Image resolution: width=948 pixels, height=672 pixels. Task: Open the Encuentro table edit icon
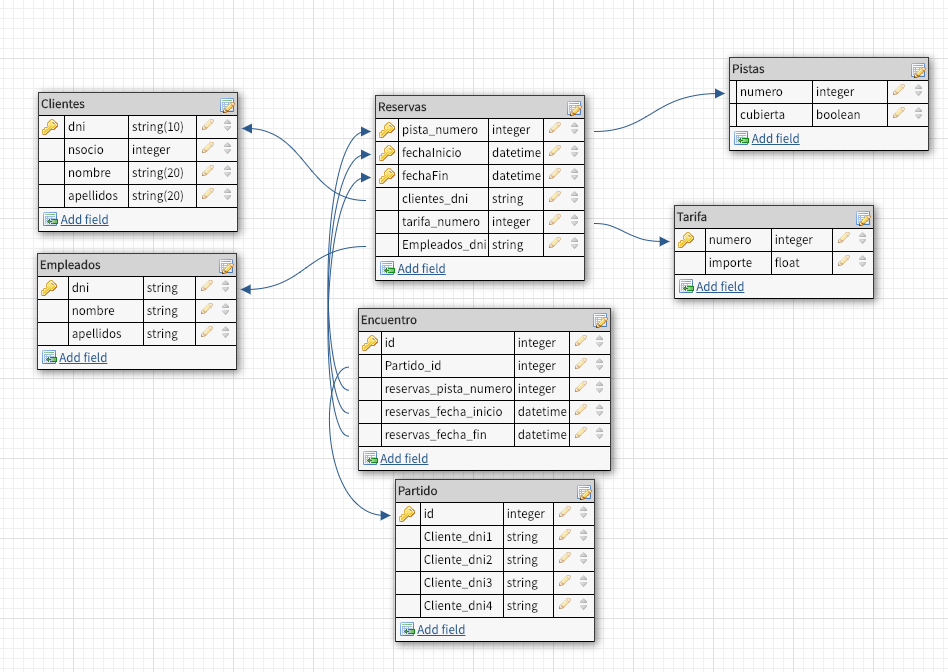pos(600,320)
